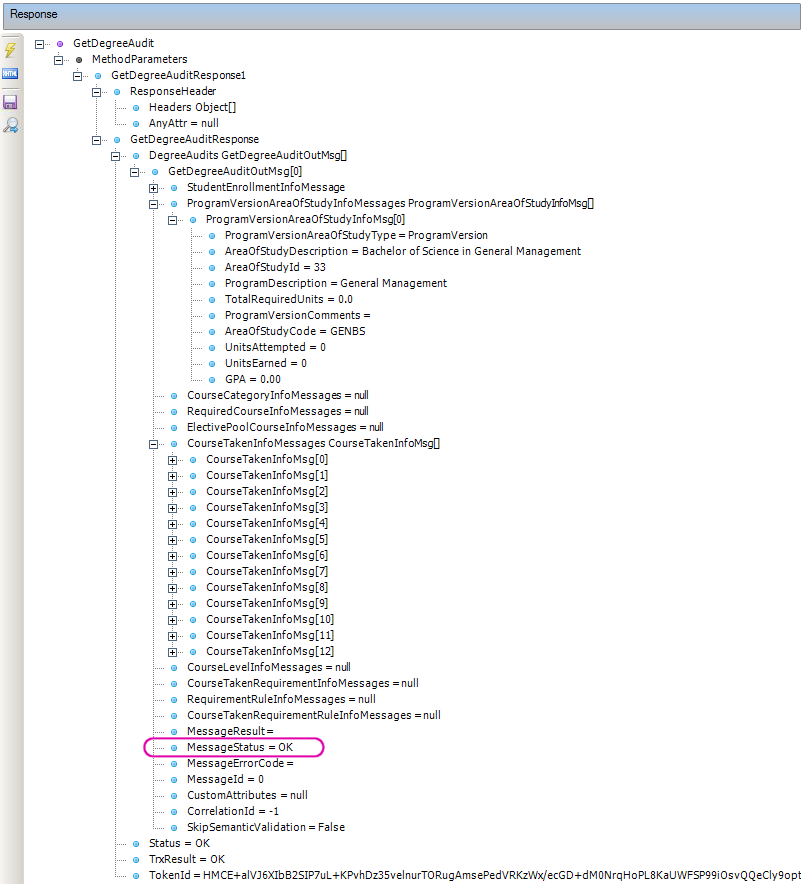This screenshot has height=884, width=804.
Task: Collapse ProgramVersionAreaOfStudyInfoMessages node
Action: pos(153,204)
